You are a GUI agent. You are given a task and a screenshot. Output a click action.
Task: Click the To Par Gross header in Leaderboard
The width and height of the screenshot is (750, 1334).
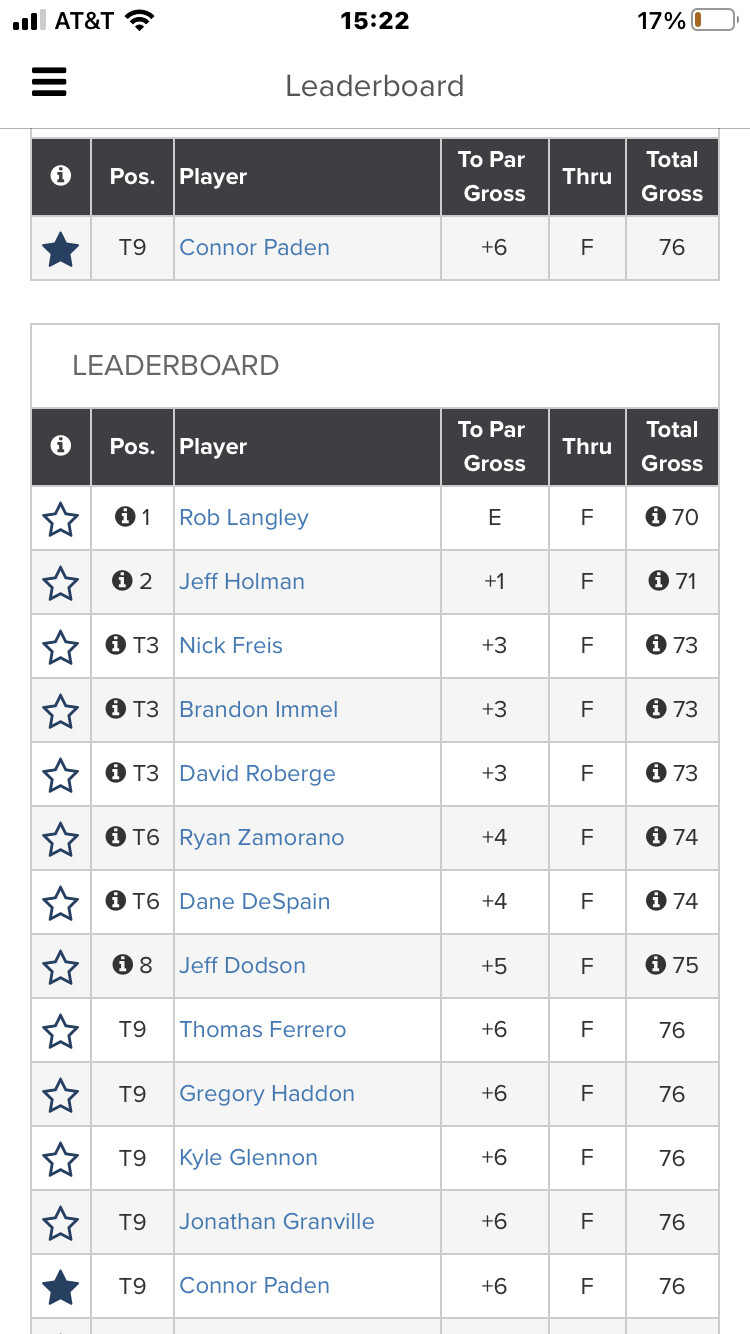coord(494,446)
